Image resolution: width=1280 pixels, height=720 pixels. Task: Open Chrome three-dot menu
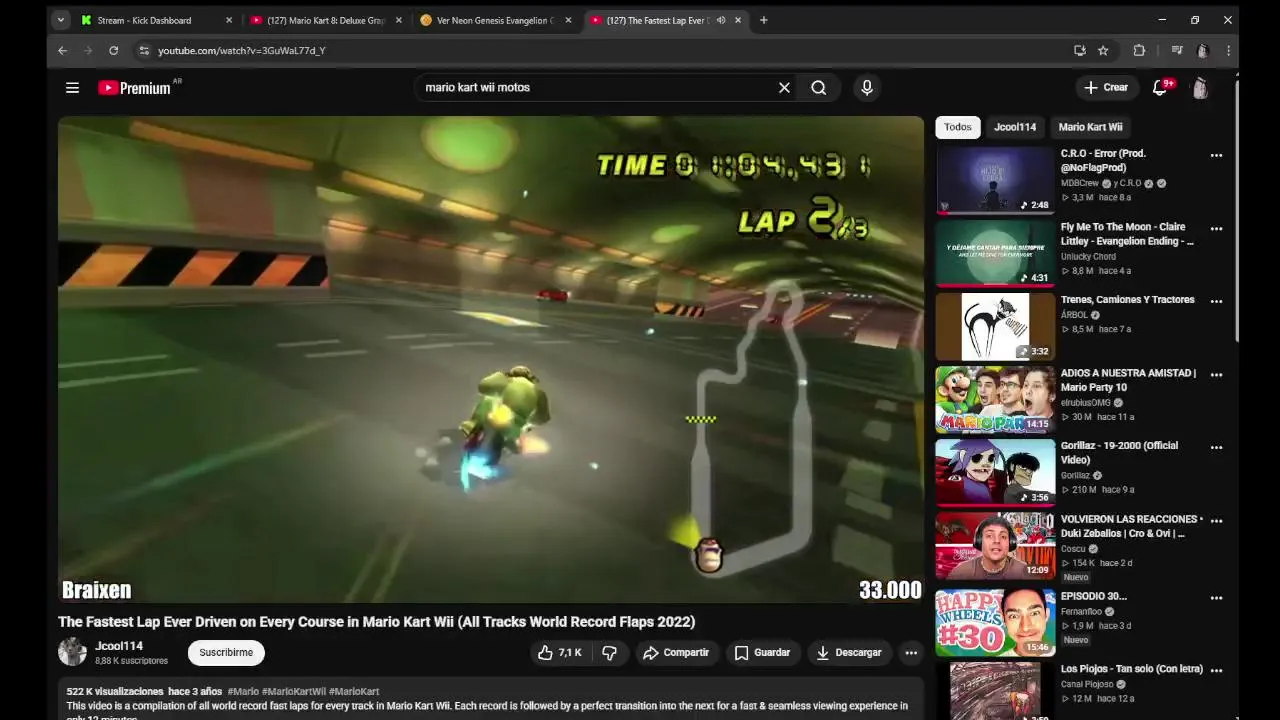pyautogui.click(x=1228, y=50)
